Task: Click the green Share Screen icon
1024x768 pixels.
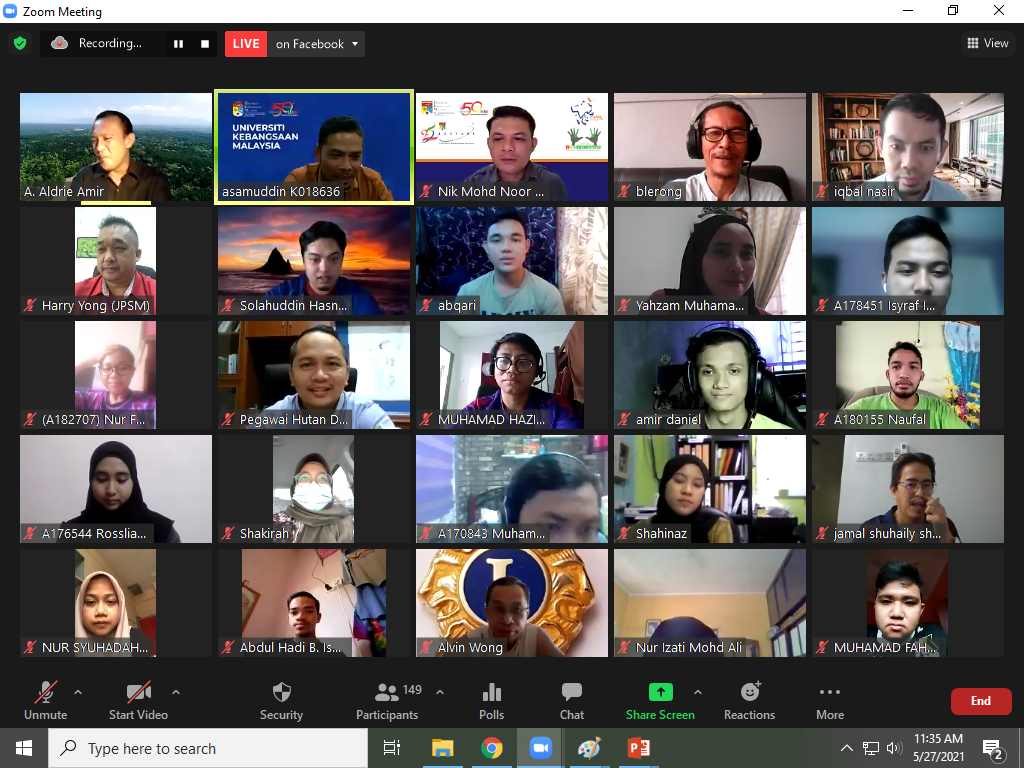Action: [x=660, y=693]
